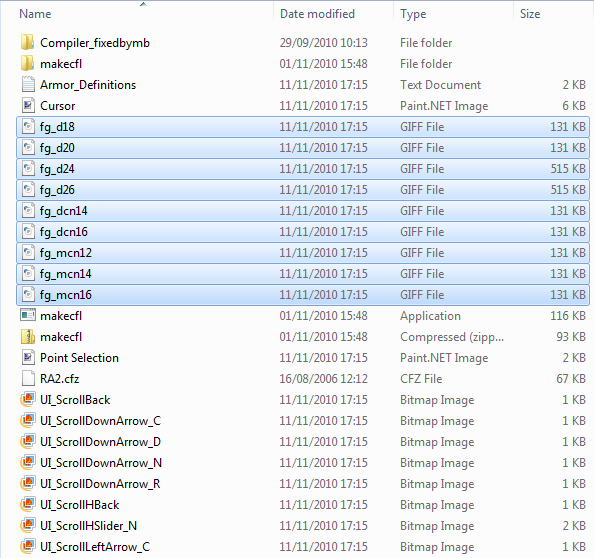Click the fg_dcn14 file name
Viewport: 594px width, 558px height.
(64, 211)
